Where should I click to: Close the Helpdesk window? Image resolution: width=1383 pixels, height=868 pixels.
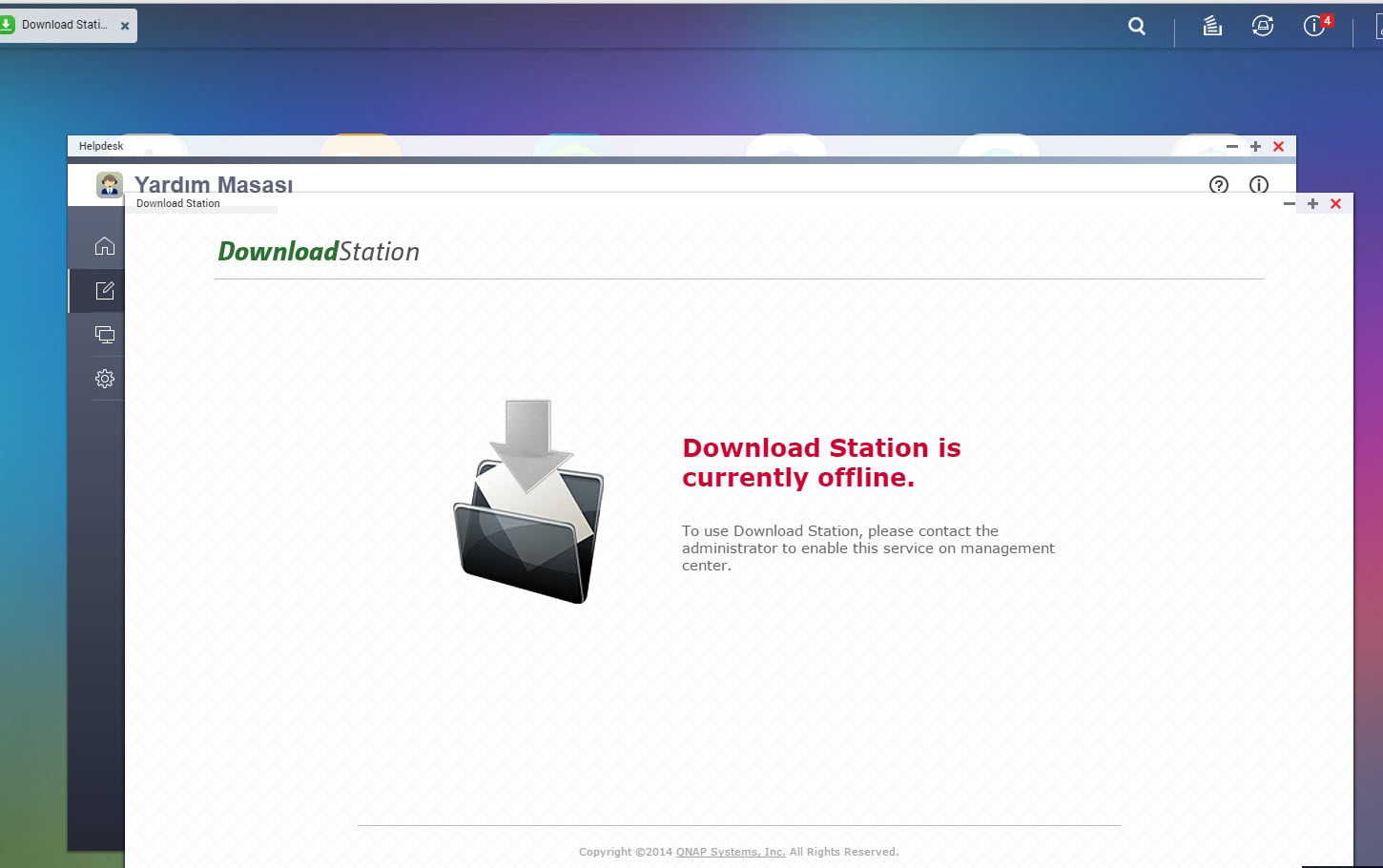[1278, 147]
